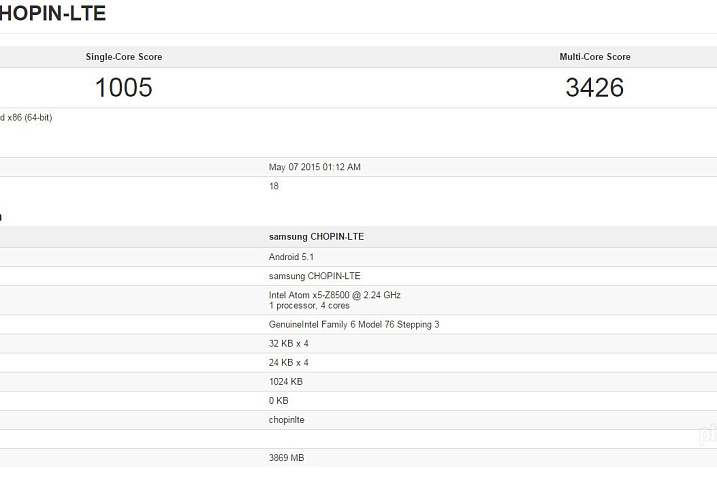This screenshot has width=717, height=478.
Task: Click the 0 KB cache value
Action: [x=278, y=401]
